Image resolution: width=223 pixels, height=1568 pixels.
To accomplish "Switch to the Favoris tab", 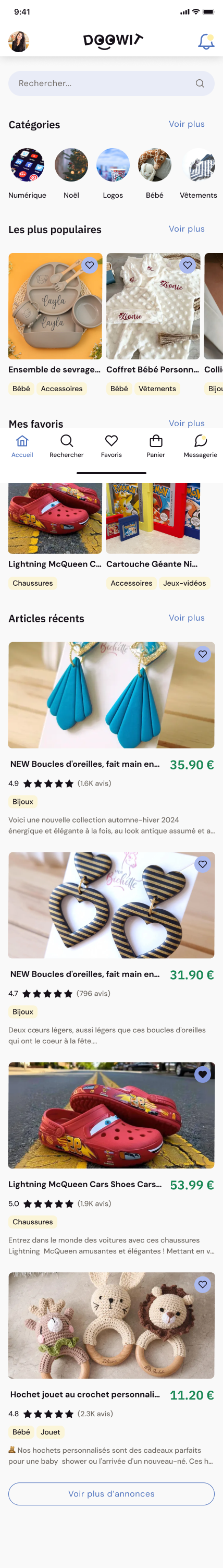I will [x=111, y=445].
